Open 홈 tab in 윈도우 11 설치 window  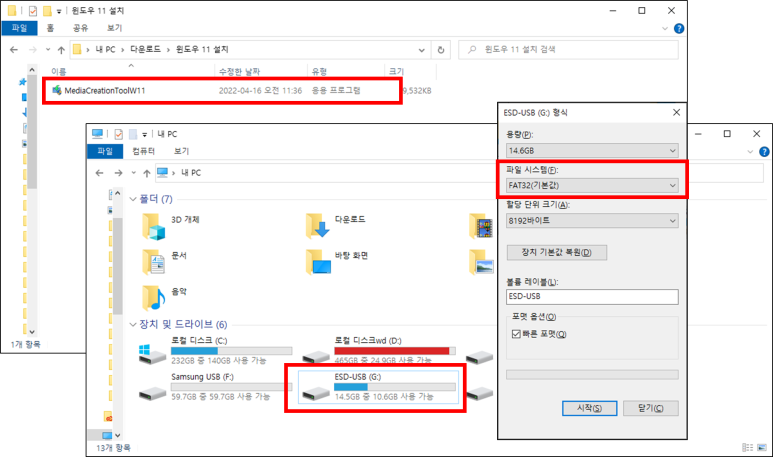click(x=50, y=28)
